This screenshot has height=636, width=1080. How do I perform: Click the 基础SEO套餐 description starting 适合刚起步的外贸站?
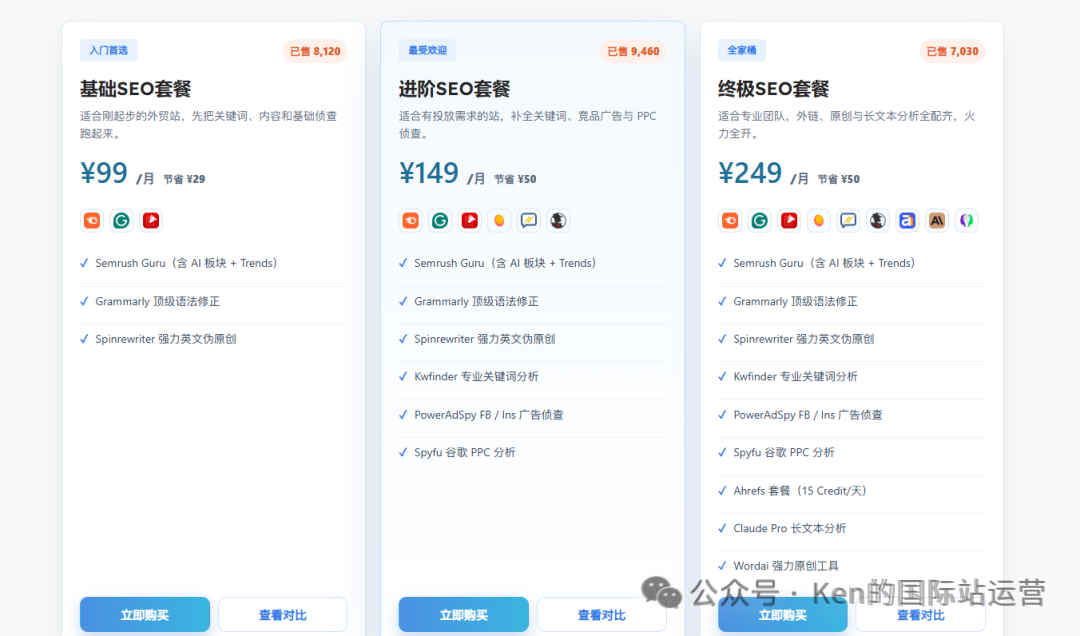pyautogui.click(x=209, y=125)
